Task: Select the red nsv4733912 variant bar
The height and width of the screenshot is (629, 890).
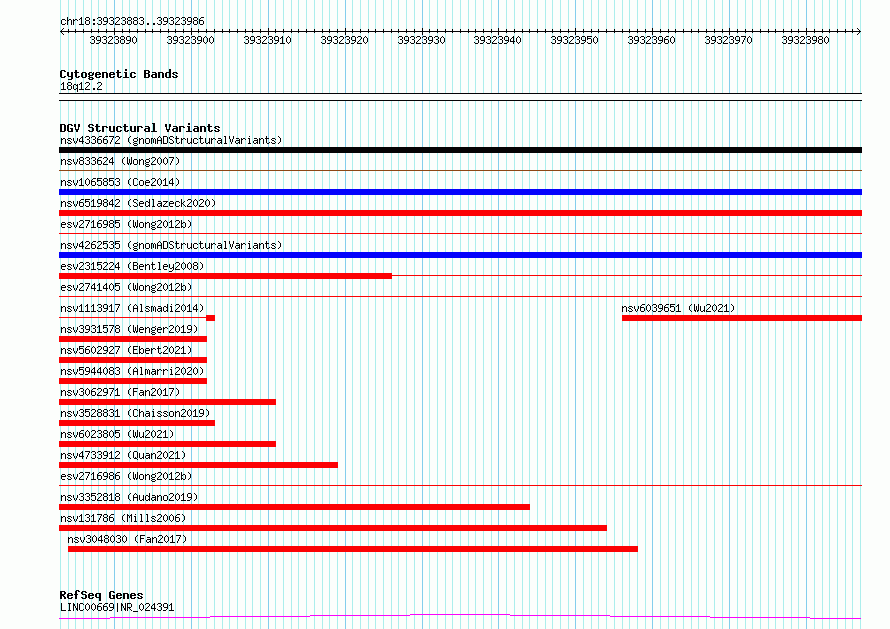Action: 199,465
